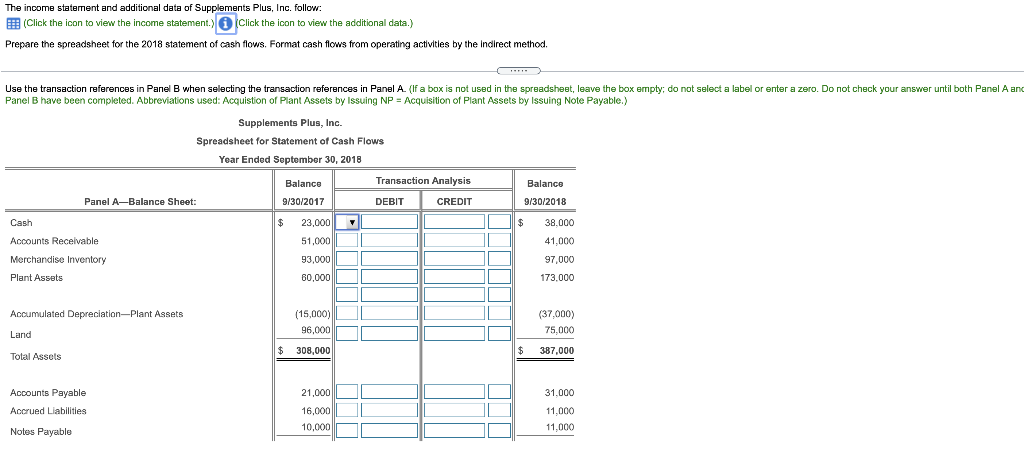Select Accounts Payable credit amount field
The image size is (1024, 449).
(455, 392)
